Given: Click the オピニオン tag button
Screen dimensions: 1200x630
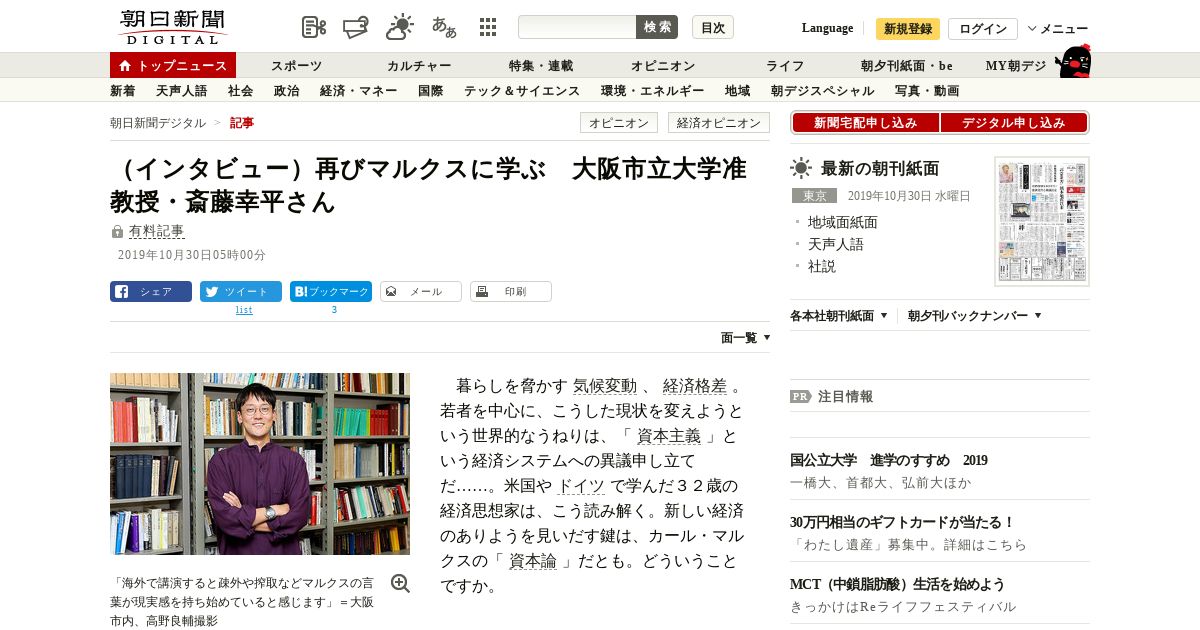Looking at the screenshot, I should click(619, 123).
